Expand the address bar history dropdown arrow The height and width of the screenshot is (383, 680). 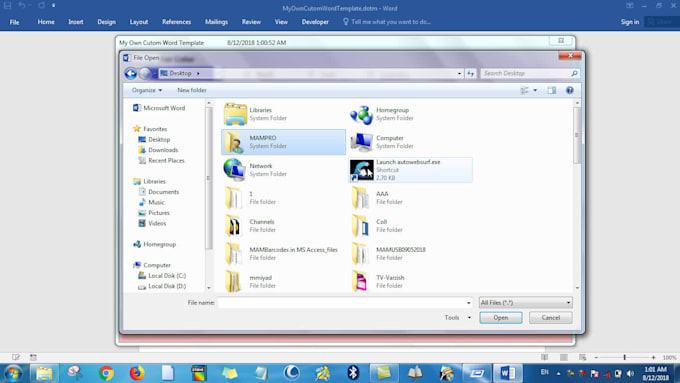pyautogui.click(x=459, y=73)
